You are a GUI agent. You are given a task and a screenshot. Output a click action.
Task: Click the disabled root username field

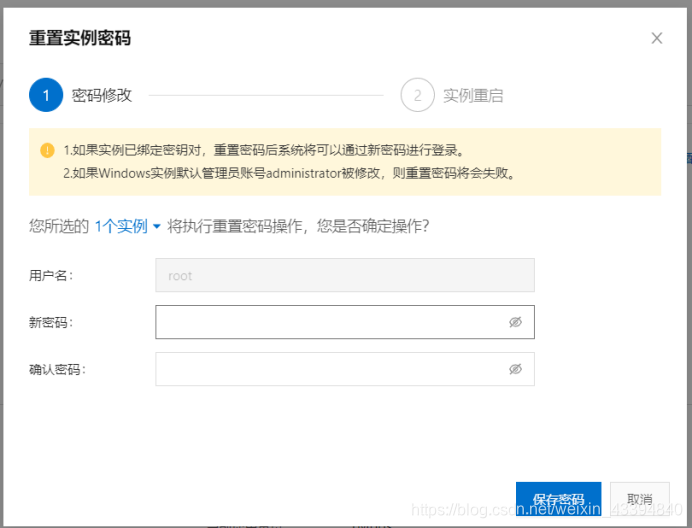click(x=345, y=275)
